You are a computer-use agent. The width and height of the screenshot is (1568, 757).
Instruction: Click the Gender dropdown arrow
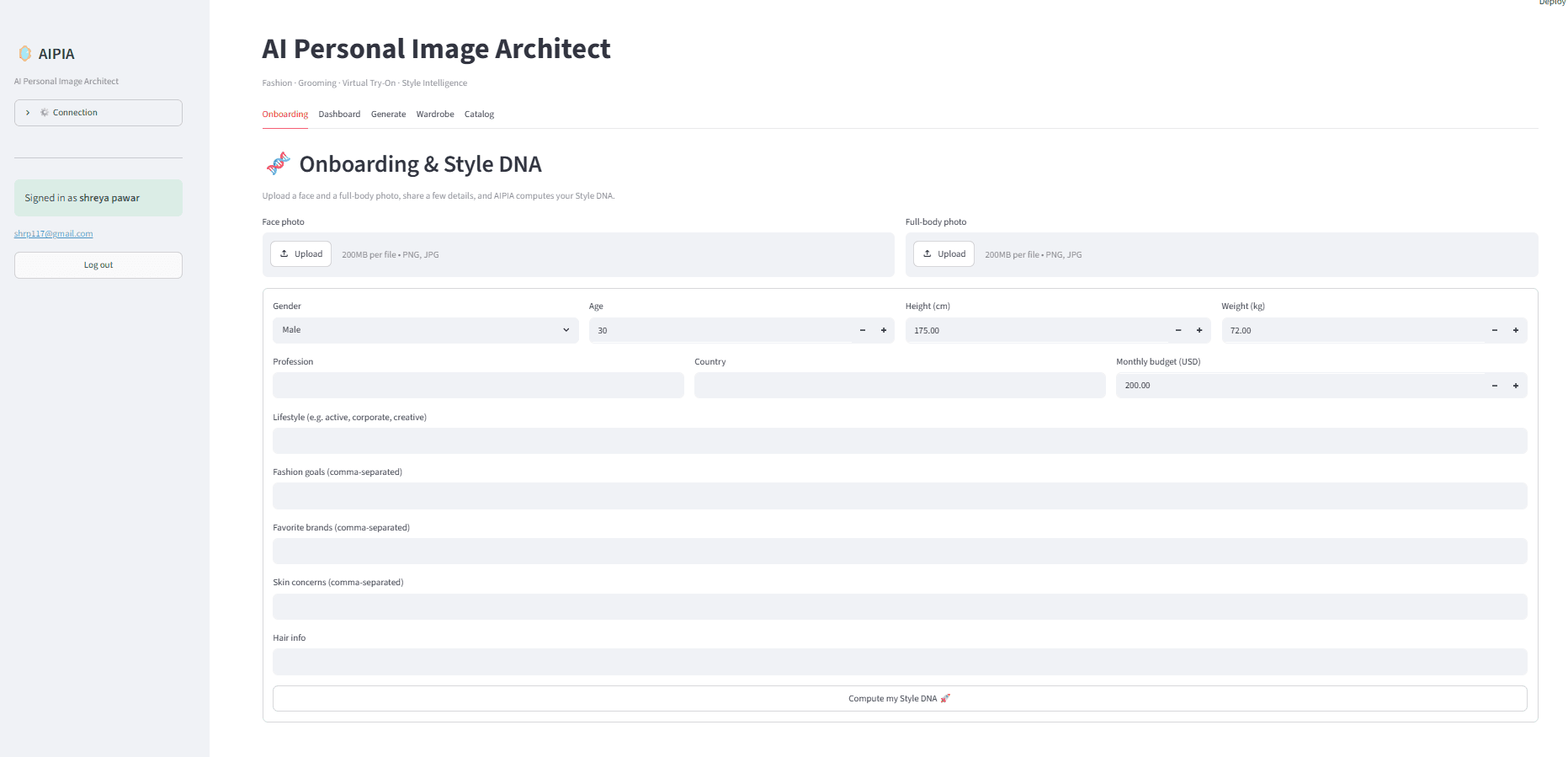coord(566,330)
